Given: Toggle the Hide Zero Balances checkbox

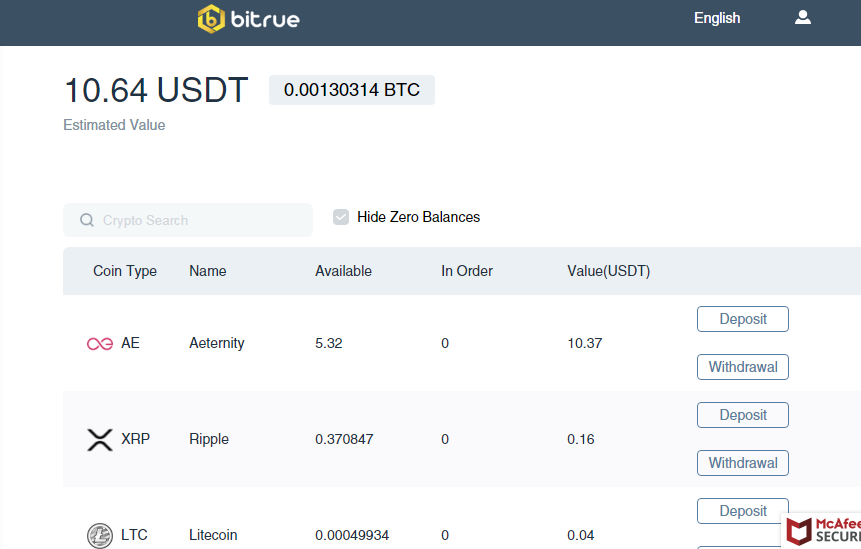Looking at the screenshot, I should tap(341, 217).
